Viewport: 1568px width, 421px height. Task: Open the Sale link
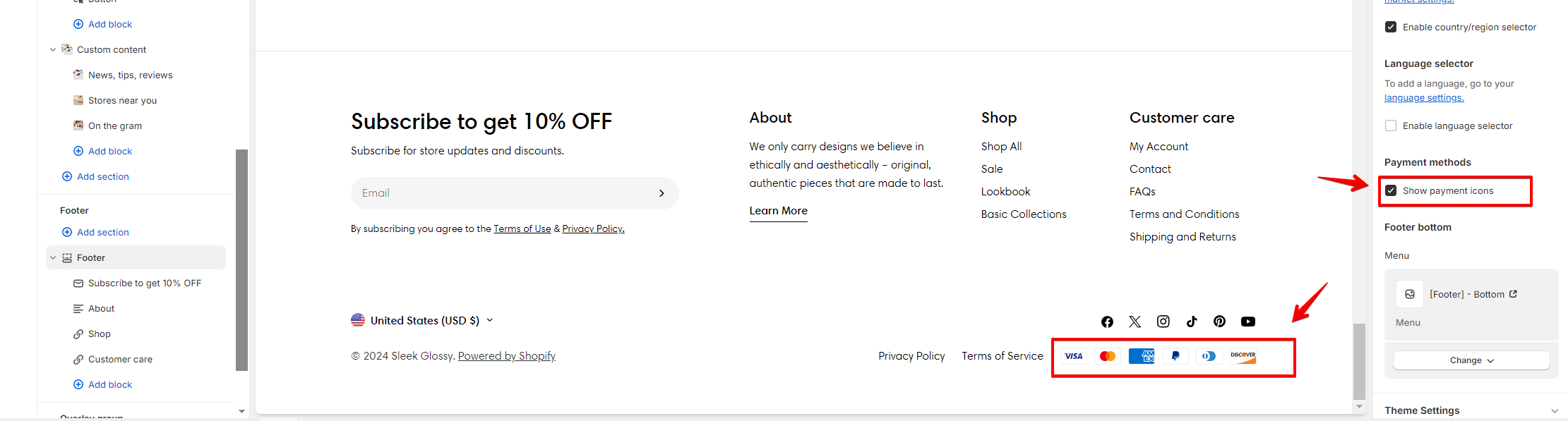click(992, 169)
